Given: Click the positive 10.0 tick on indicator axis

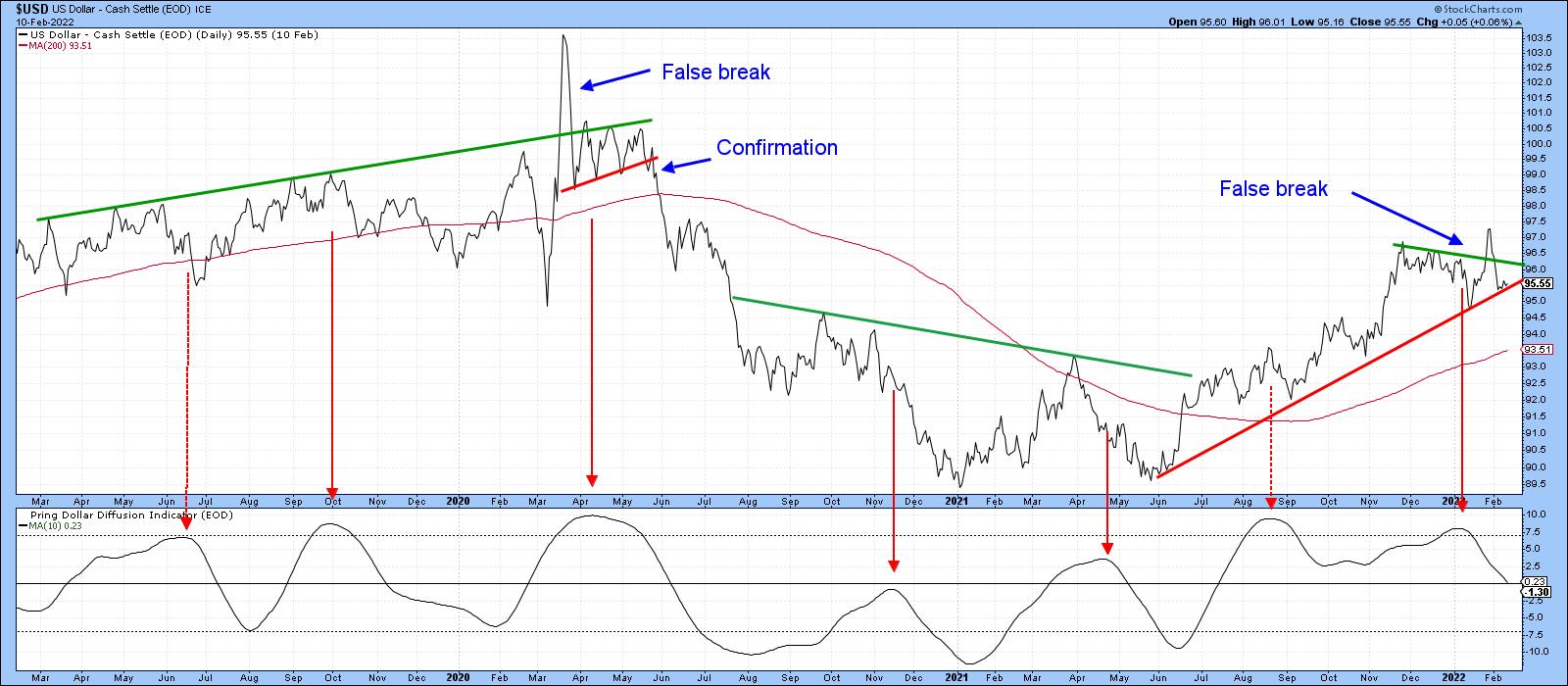Looking at the screenshot, I should 1536,514.
